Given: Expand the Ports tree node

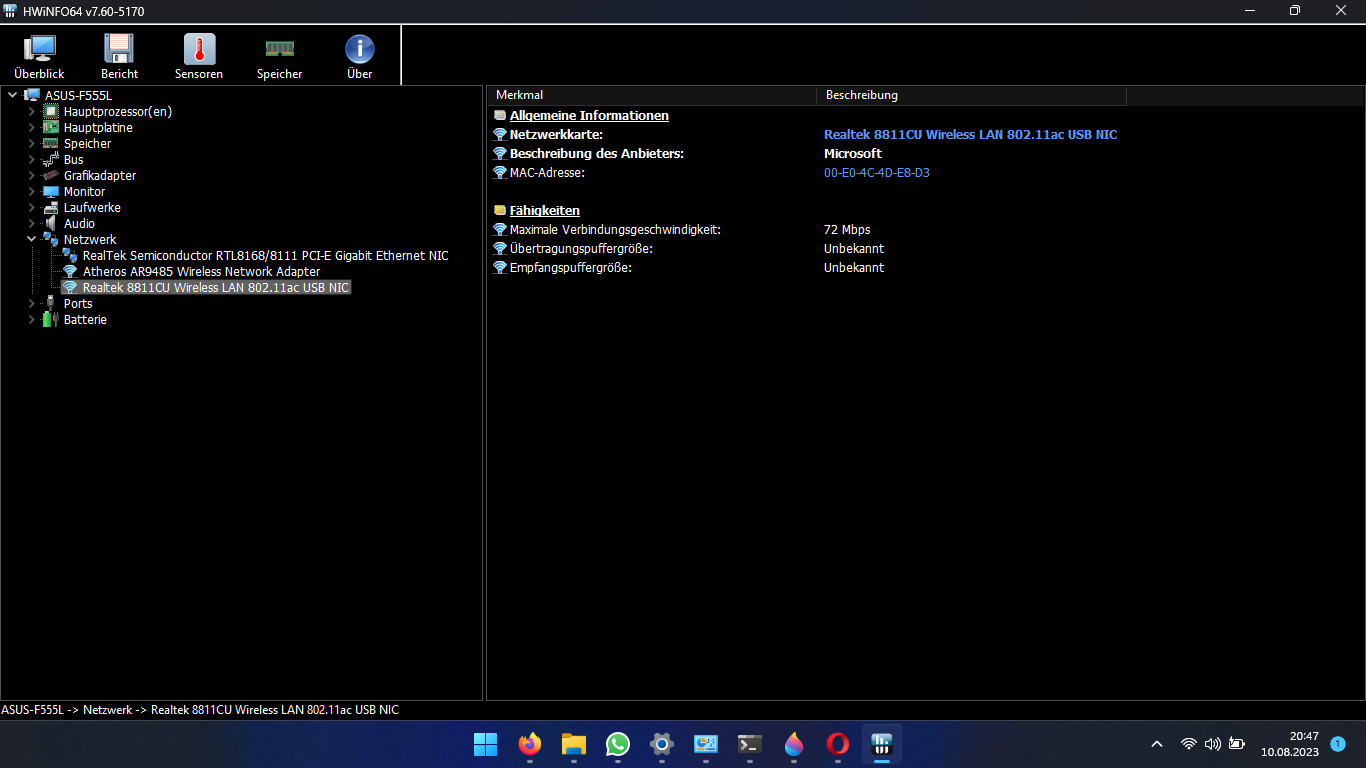Looking at the screenshot, I should click(x=31, y=304).
